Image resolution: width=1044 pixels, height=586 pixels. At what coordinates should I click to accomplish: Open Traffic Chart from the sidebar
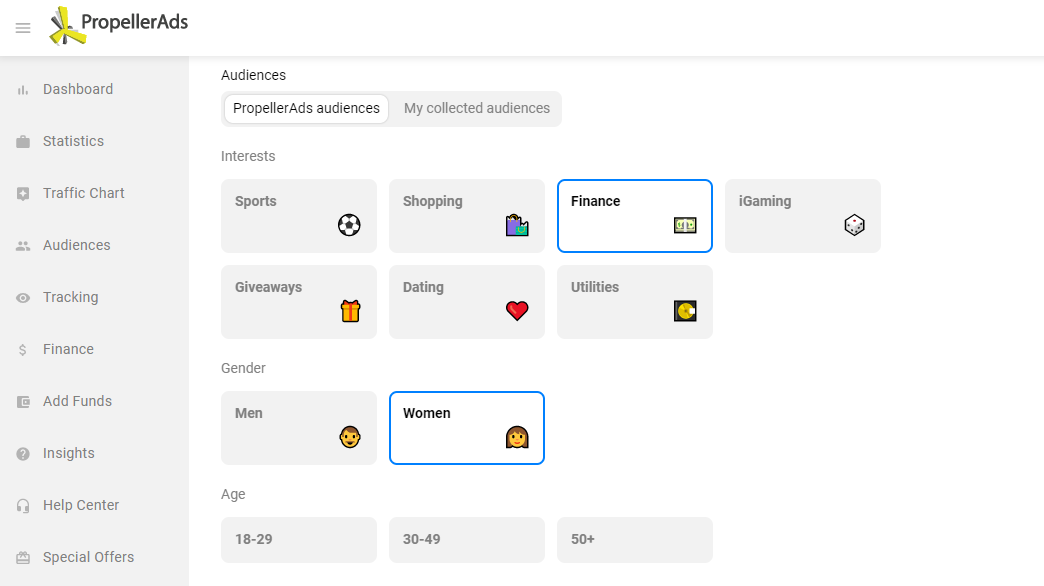pos(21,193)
